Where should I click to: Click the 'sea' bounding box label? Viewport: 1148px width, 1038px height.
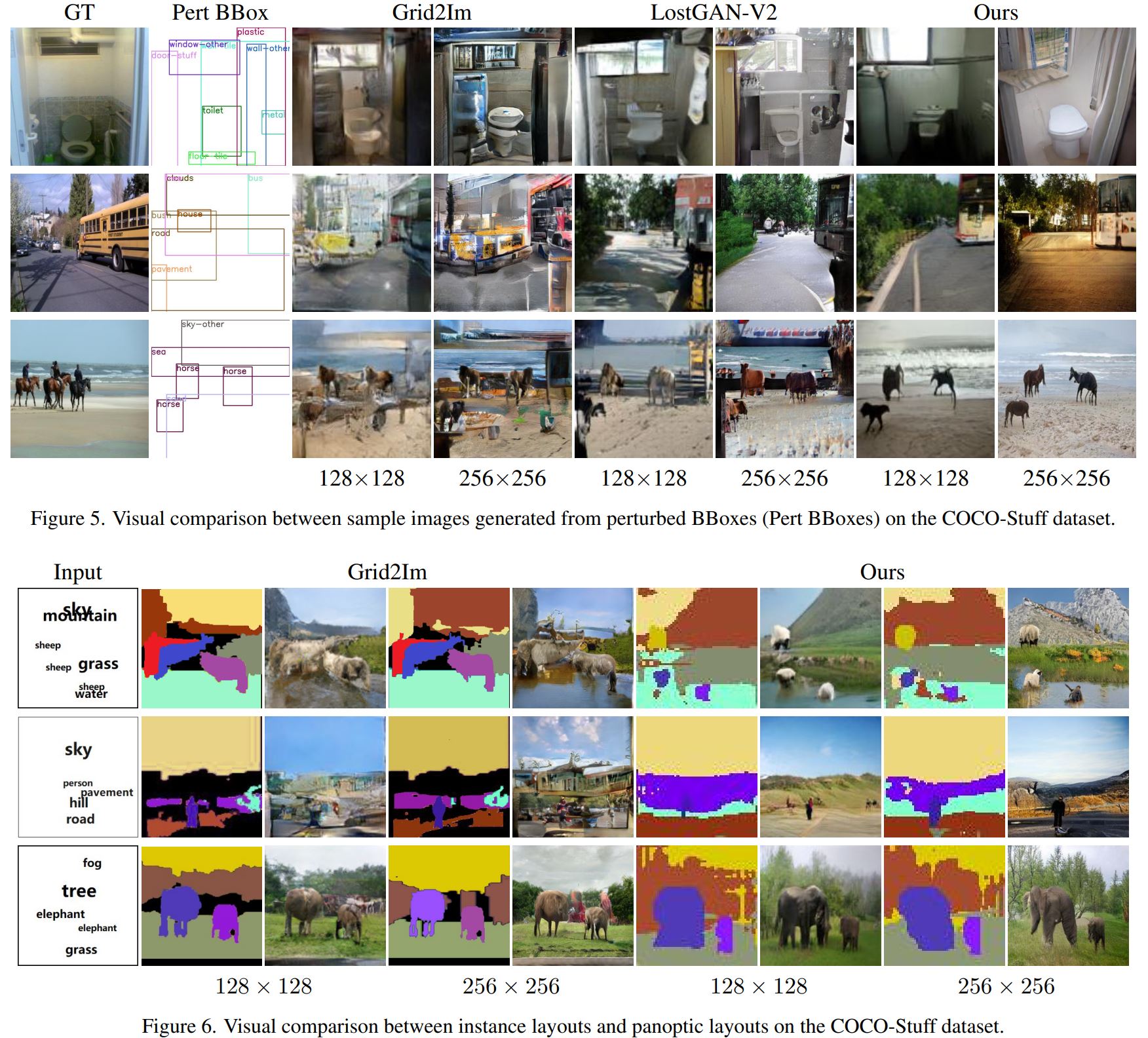(159, 352)
